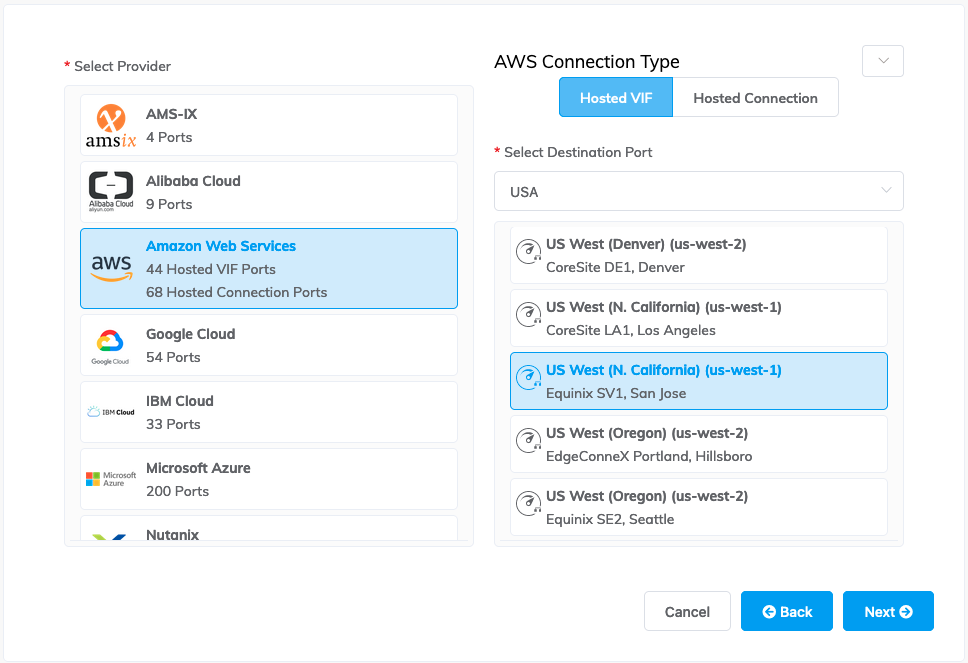Open the USA country dropdown
Viewport: 968px width, 663px height.
click(698, 191)
